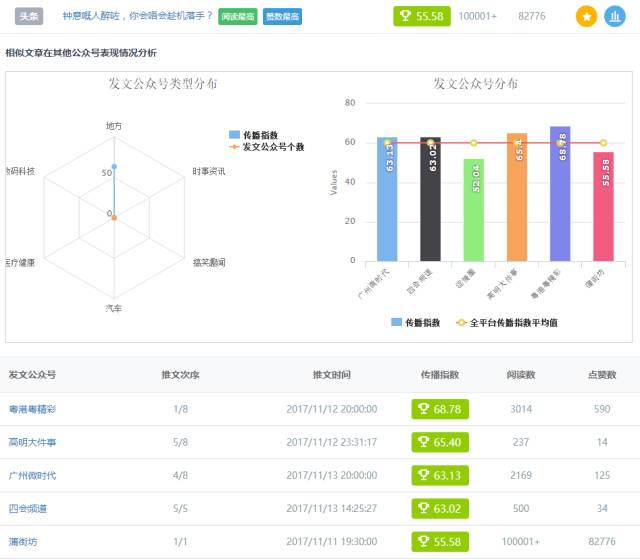Click the green 阅读最高 badge

click(238, 16)
